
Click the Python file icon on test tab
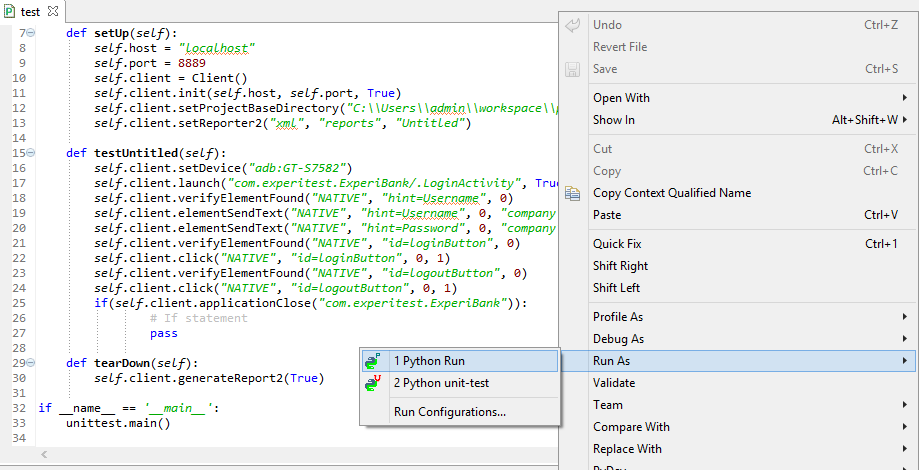tap(10, 11)
